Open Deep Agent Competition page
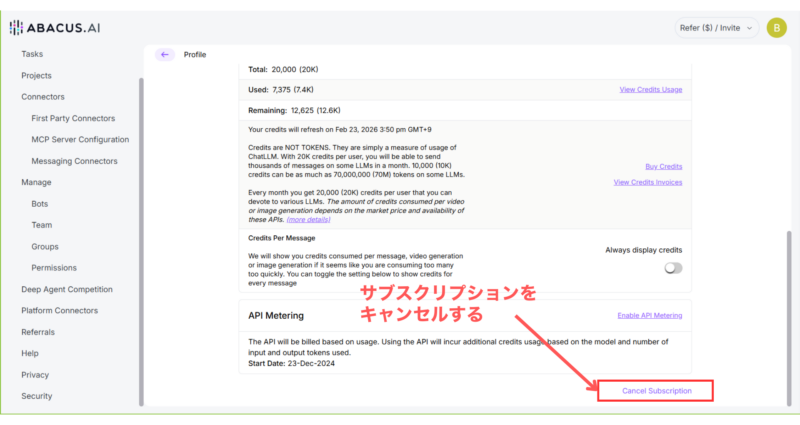800x425 pixels. 69,289
